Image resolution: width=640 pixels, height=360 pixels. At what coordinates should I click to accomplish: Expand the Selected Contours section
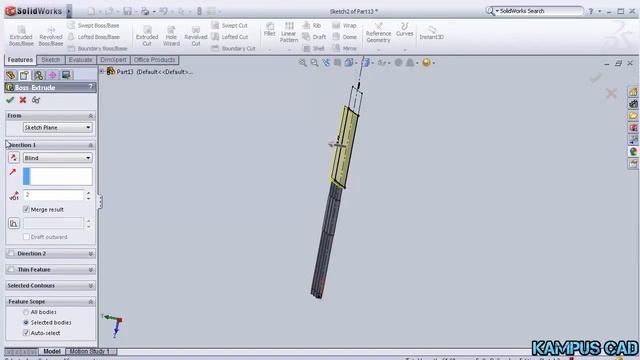pos(91,286)
